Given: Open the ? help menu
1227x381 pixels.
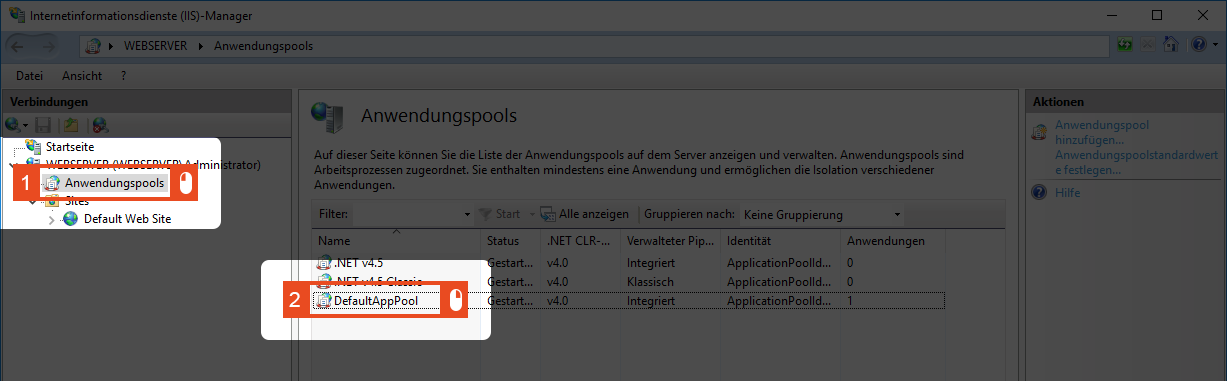Looking at the screenshot, I should (x=123, y=76).
